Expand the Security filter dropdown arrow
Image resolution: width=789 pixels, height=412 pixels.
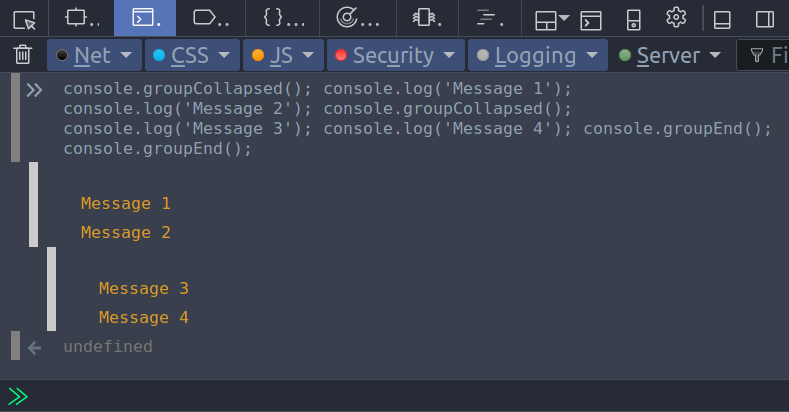pyautogui.click(x=449, y=55)
